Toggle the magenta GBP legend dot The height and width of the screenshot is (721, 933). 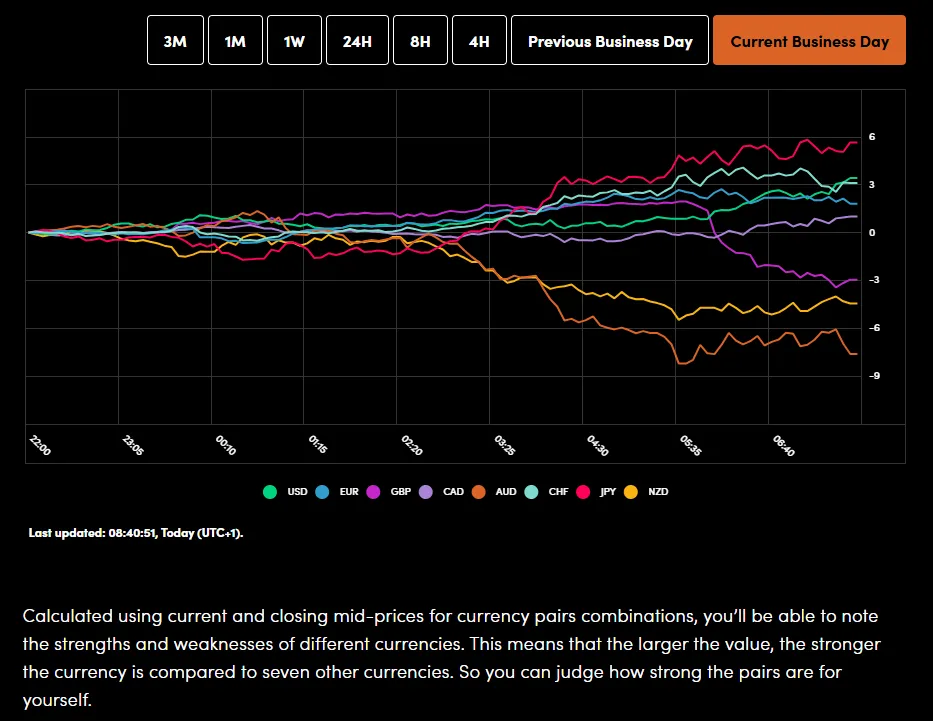click(373, 492)
